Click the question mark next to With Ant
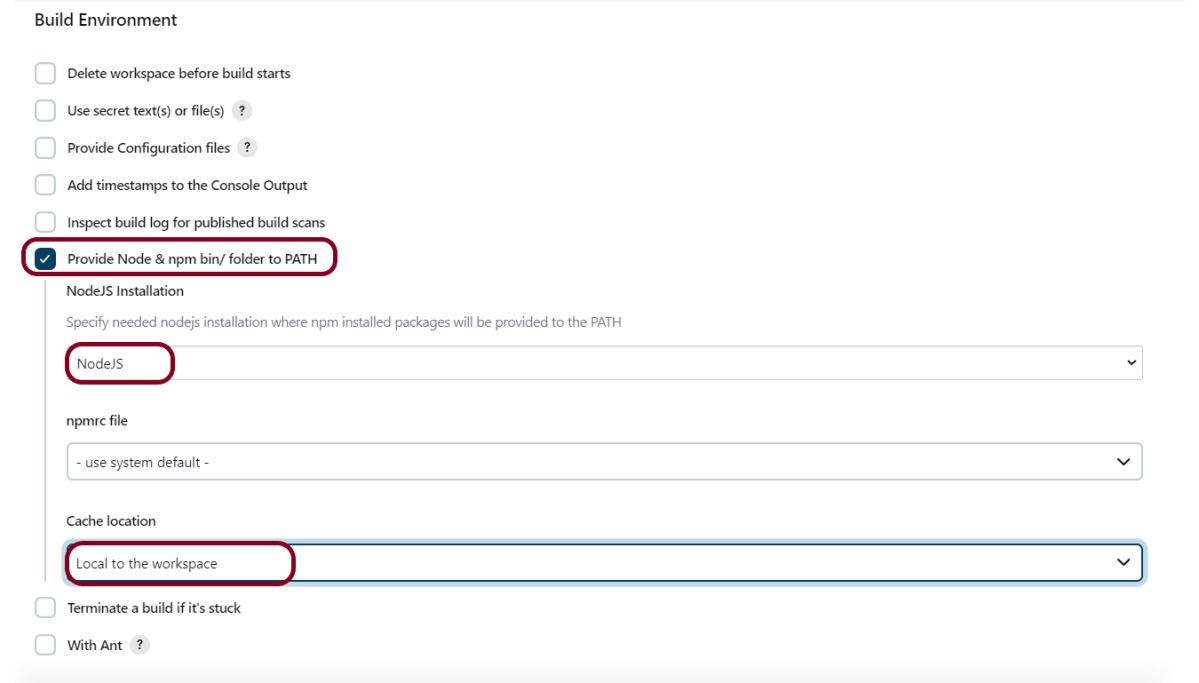Viewport: 1199px width, 683px height. (x=140, y=646)
